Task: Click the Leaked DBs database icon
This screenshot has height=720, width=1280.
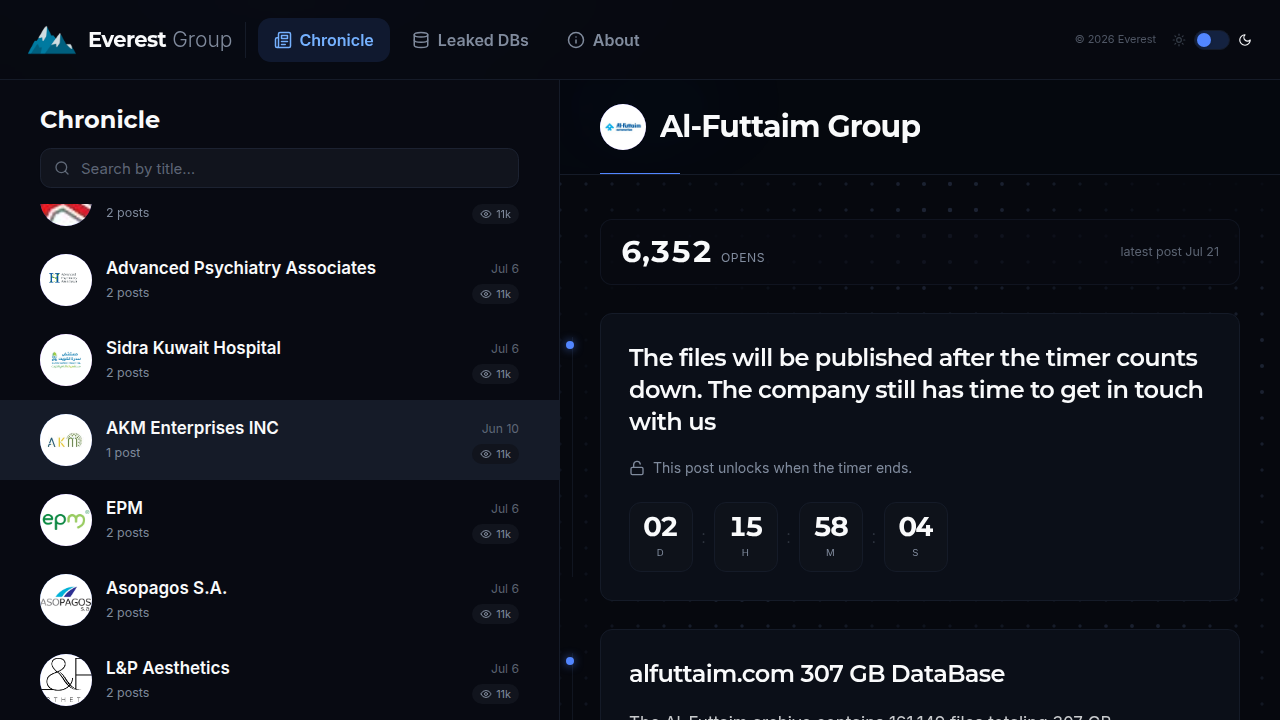Action: 421,40
